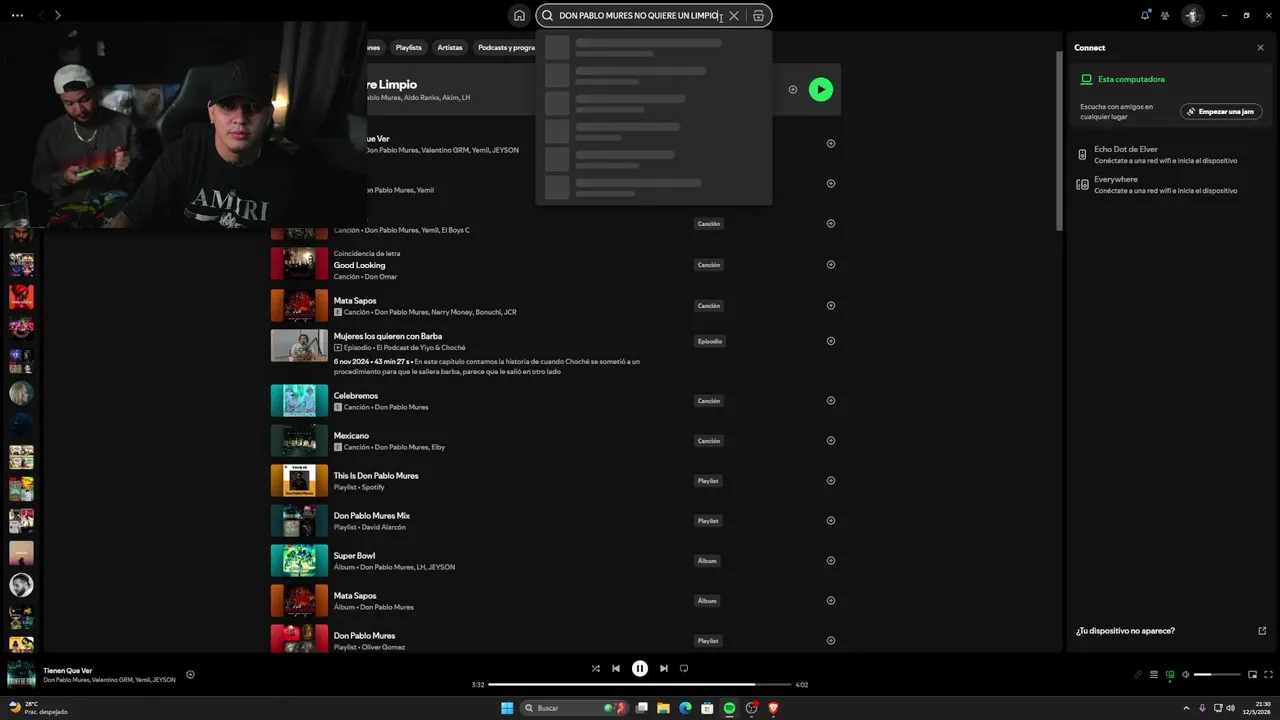Open Spotify from the Windows taskbar

[729, 708]
